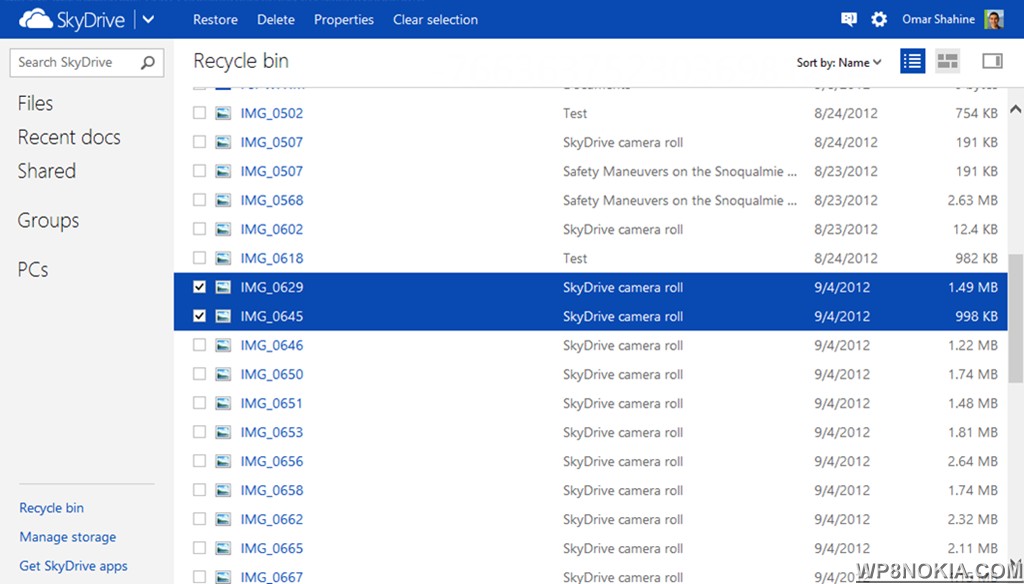Click the 2.32 MB size of IMG_0662
The height and width of the screenshot is (584, 1024).
(972, 519)
